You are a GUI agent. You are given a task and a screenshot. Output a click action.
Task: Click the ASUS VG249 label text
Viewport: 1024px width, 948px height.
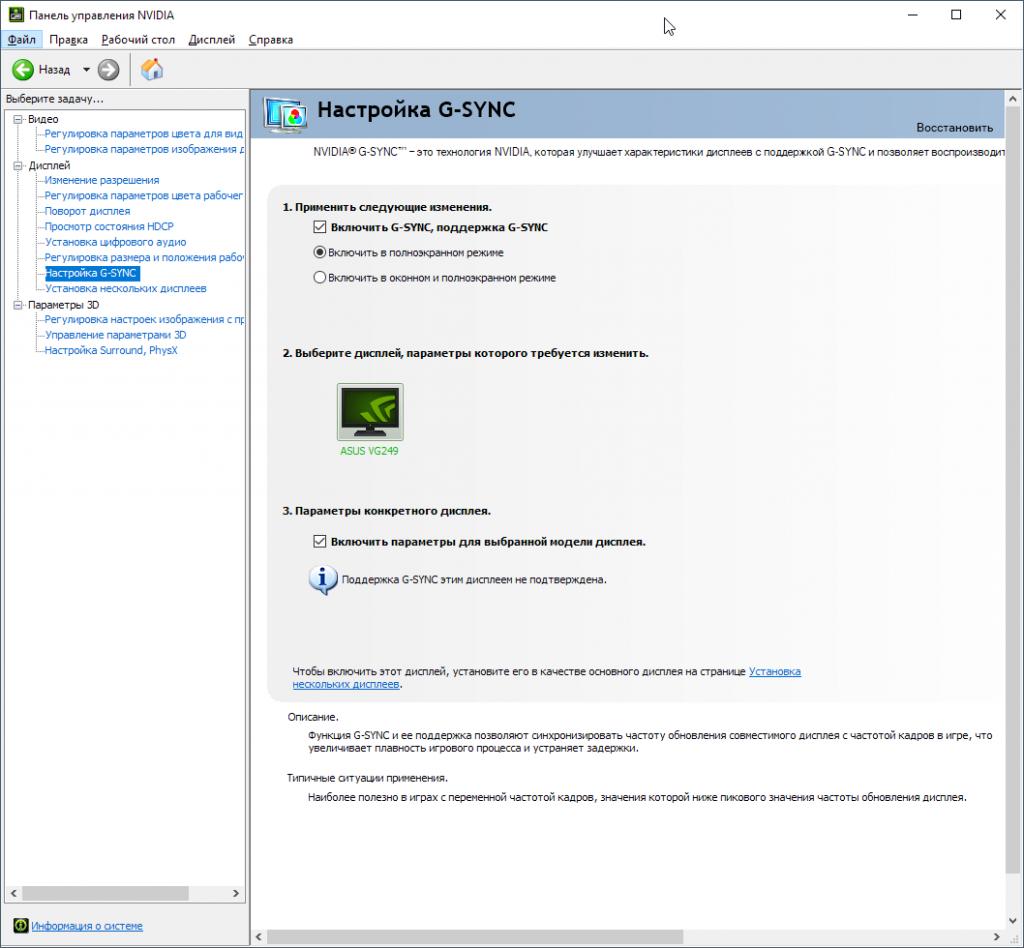[369, 451]
